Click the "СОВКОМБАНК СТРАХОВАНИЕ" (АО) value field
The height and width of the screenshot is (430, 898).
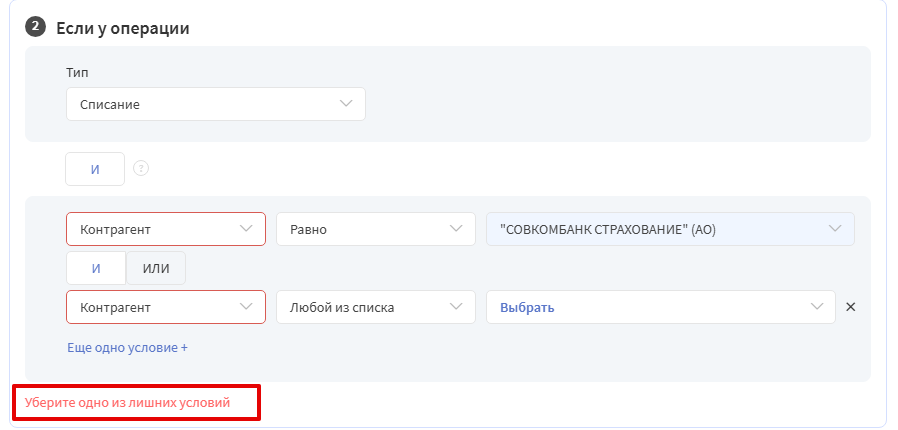point(670,229)
